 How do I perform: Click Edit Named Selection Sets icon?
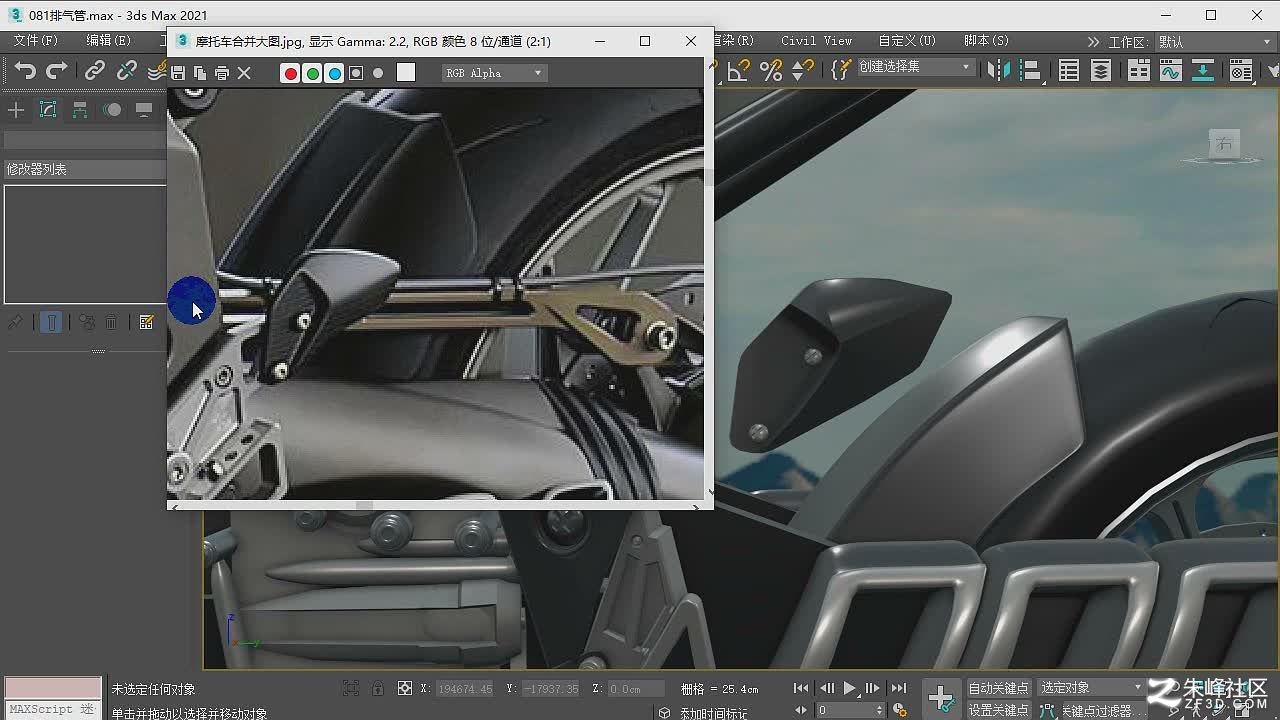point(841,70)
